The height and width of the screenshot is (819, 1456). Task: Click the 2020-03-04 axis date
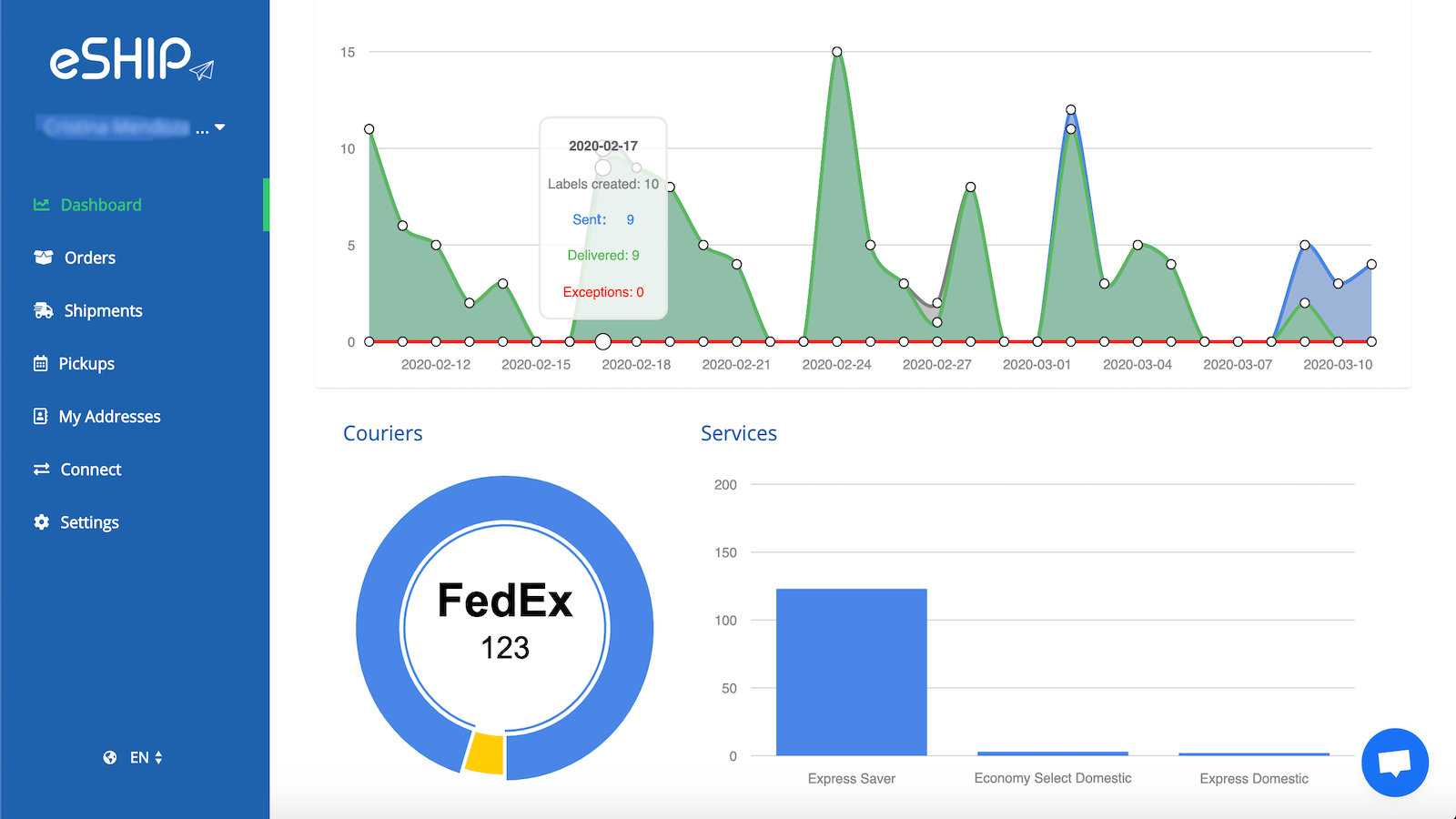[x=1137, y=365]
